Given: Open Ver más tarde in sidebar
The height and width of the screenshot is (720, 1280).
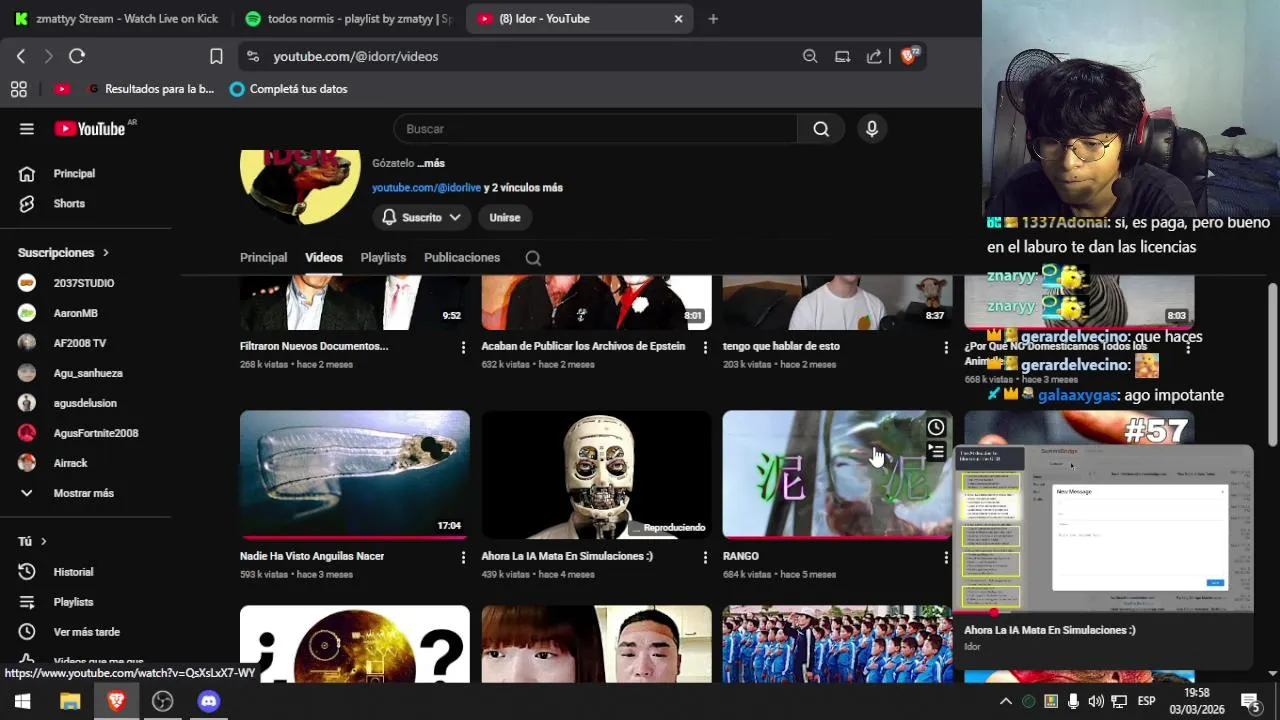Looking at the screenshot, I should (86, 632).
